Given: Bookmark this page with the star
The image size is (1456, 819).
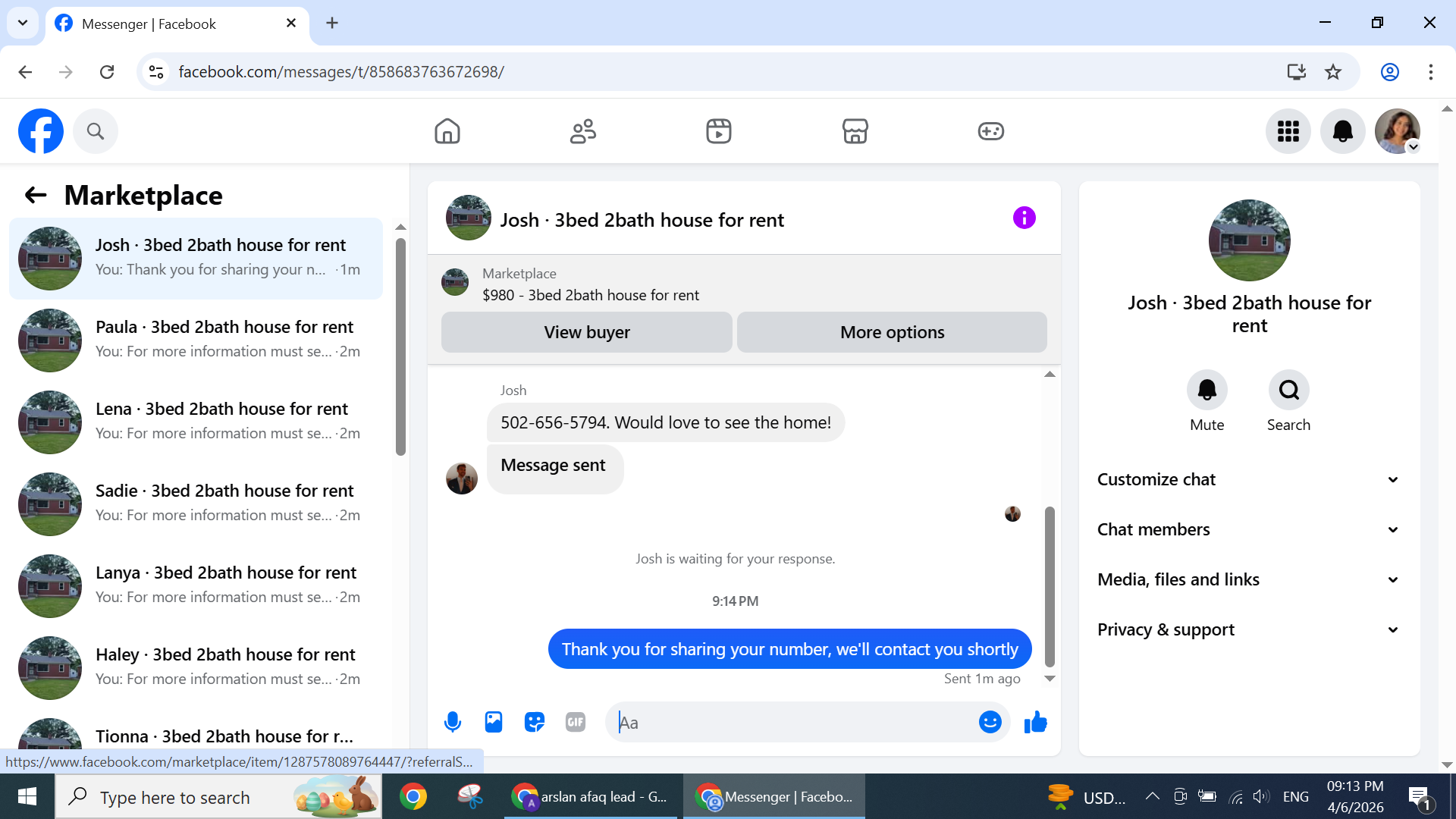Looking at the screenshot, I should point(1333,72).
